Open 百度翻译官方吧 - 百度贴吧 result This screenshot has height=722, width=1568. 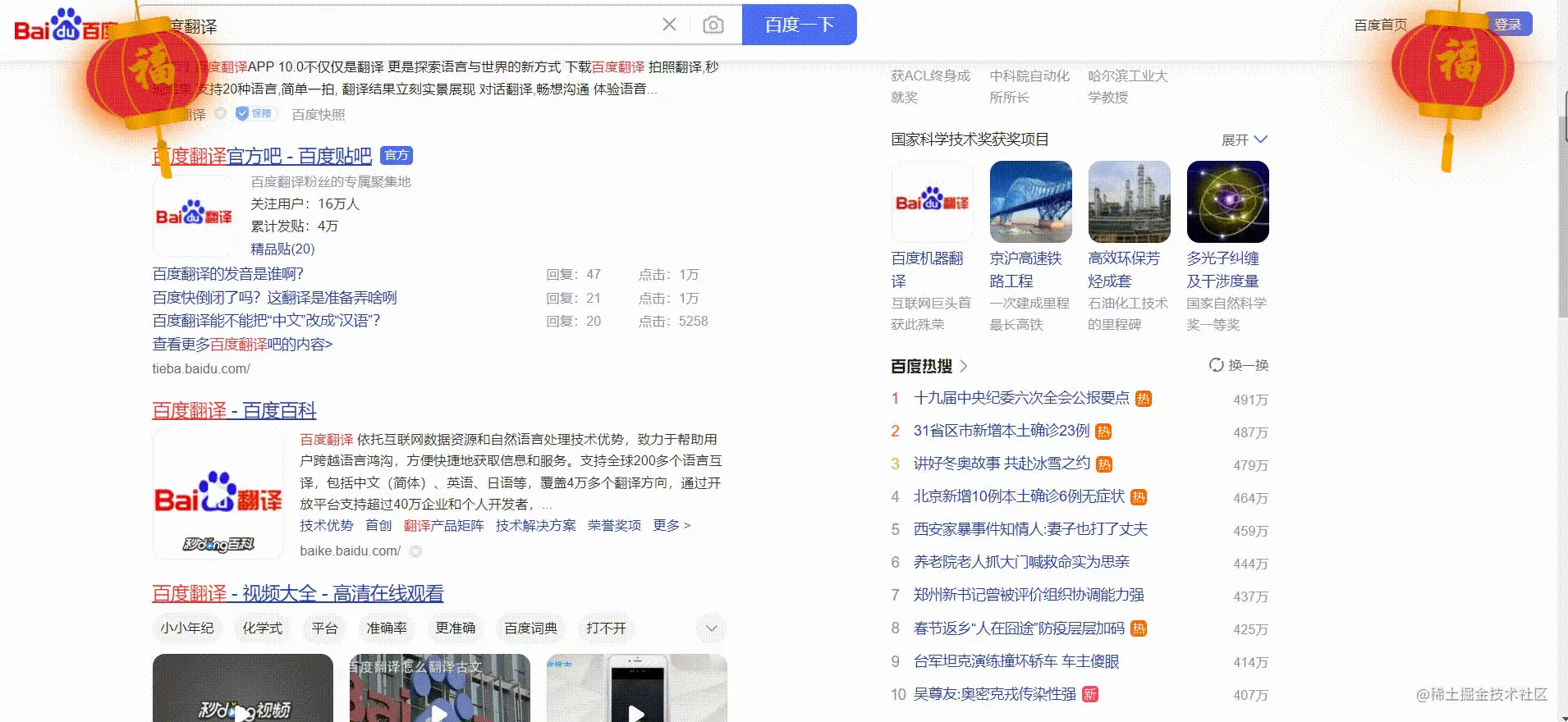[x=262, y=156]
